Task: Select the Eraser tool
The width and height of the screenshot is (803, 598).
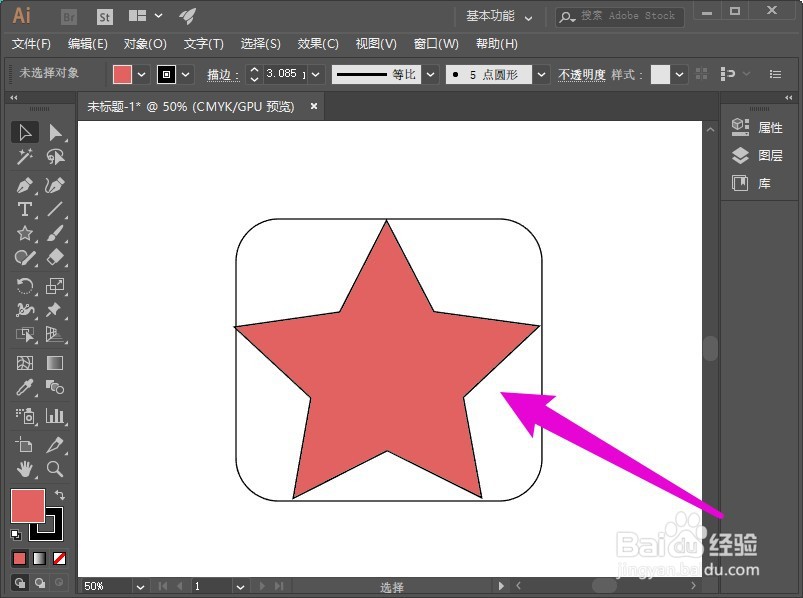Action: coord(55,257)
